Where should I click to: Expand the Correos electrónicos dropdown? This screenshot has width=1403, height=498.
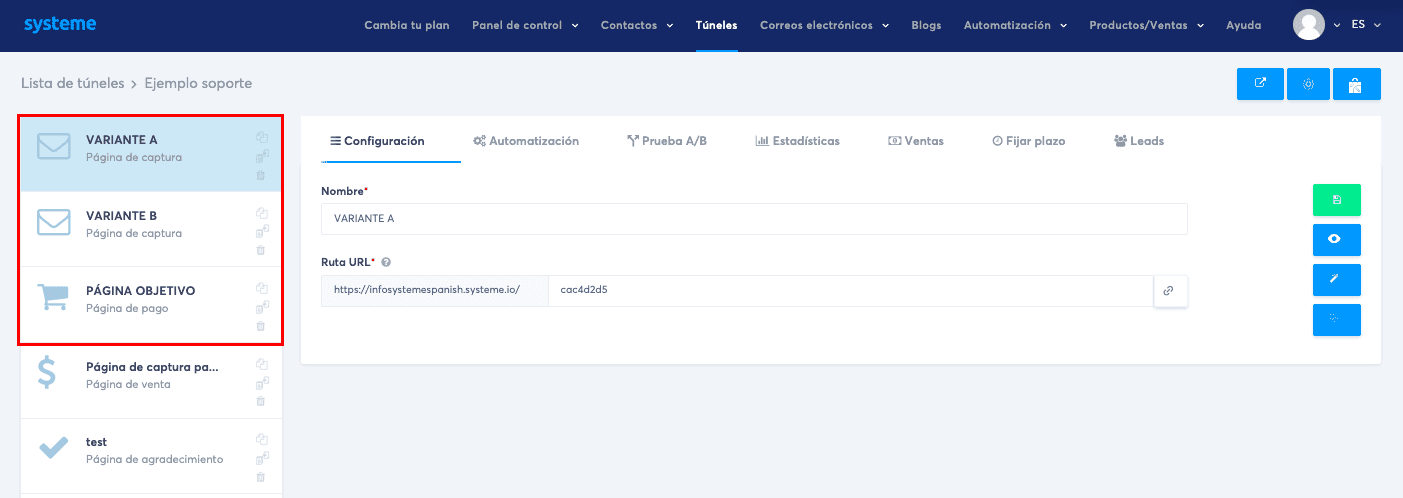coord(824,25)
